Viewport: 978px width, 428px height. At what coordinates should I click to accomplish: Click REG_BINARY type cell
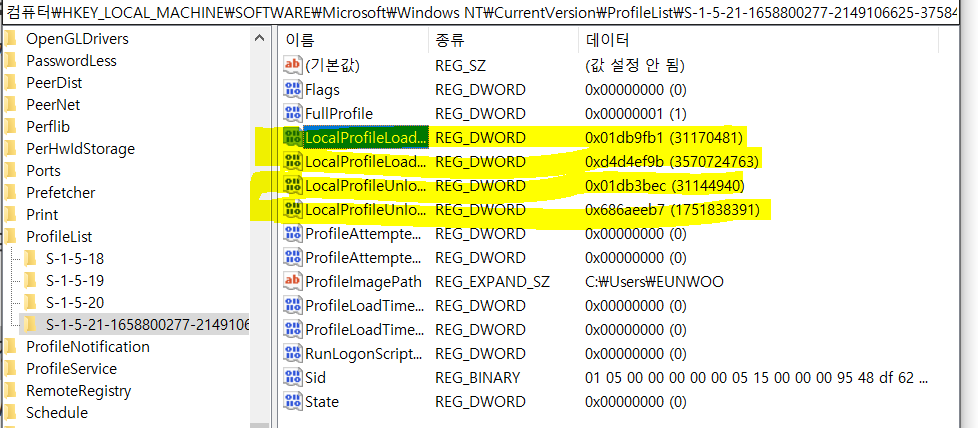[477, 378]
